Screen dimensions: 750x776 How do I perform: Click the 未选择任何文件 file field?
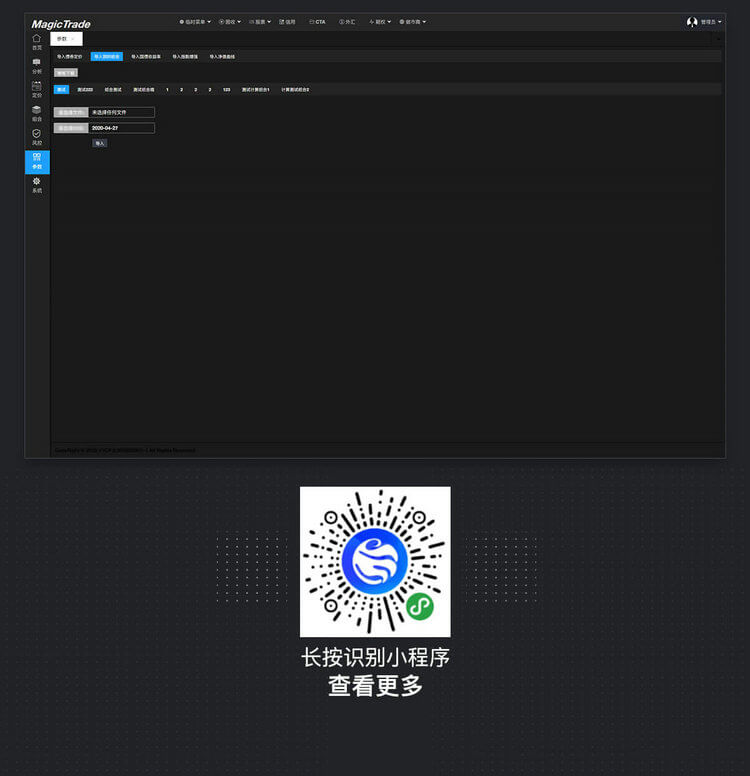[122, 112]
